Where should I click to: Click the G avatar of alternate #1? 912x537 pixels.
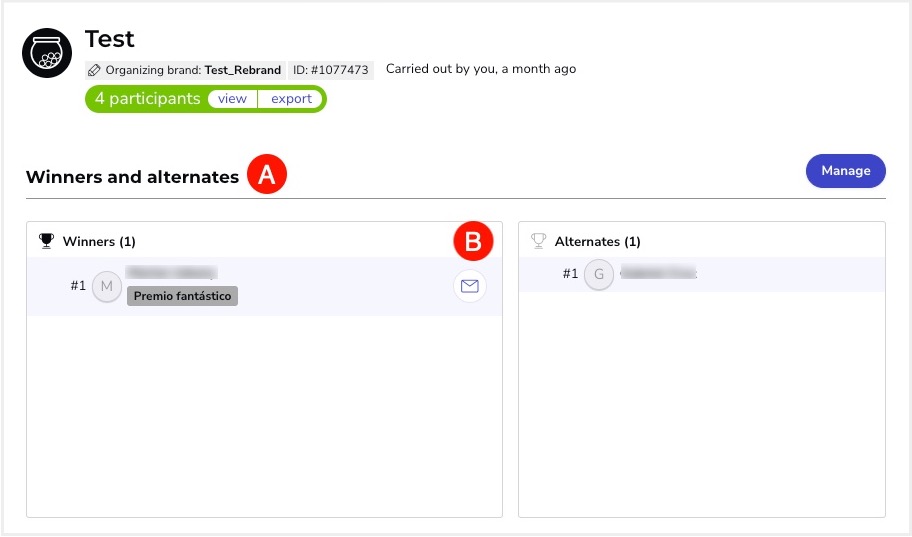click(599, 274)
